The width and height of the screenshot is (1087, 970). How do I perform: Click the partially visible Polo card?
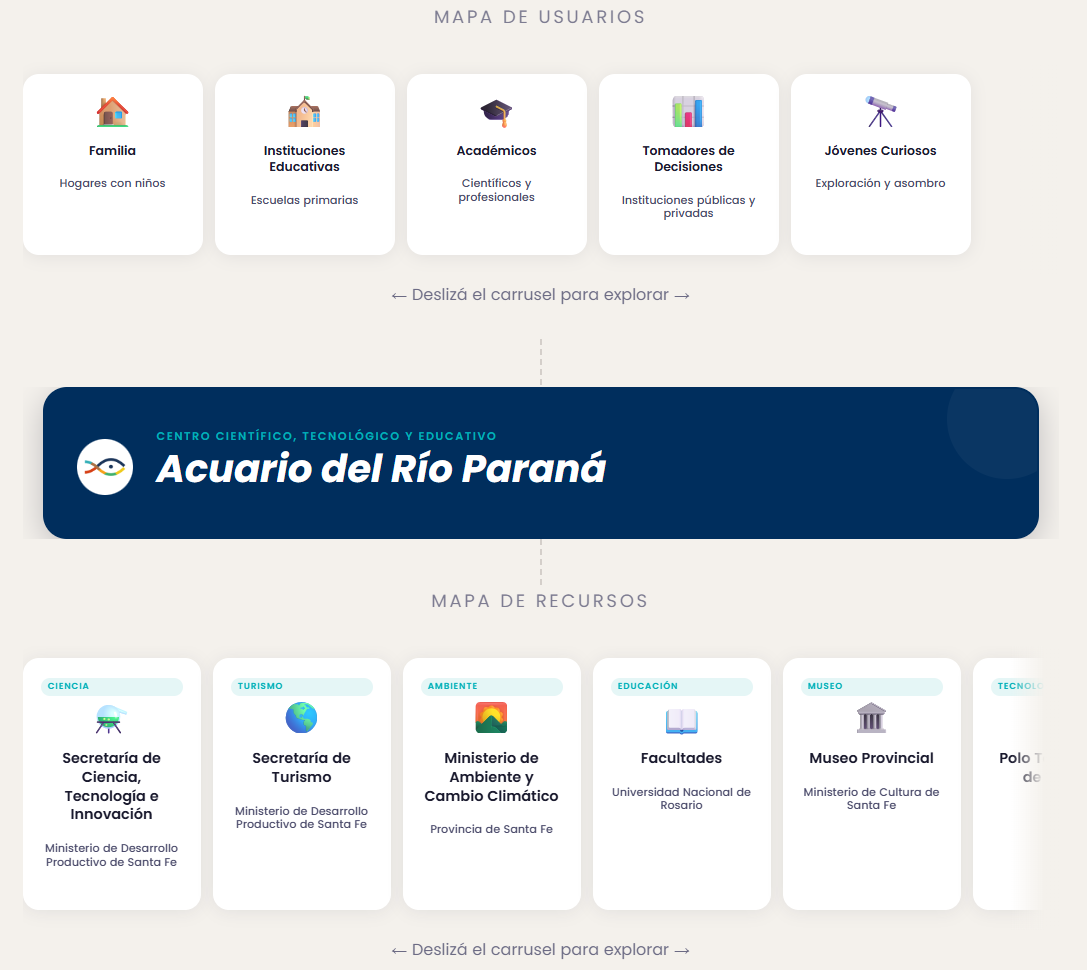tap(1008, 783)
